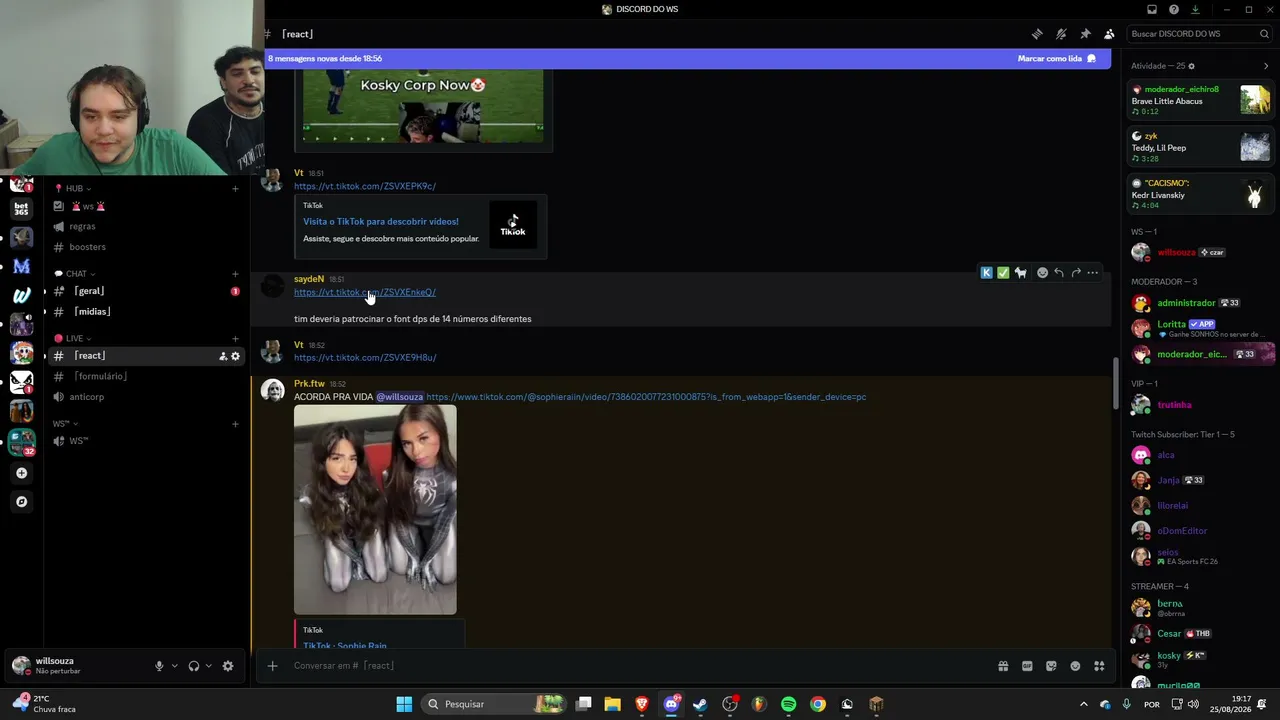The width and height of the screenshot is (1280, 720).
Task: Open the channel threads icon in header
Action: 1037,34
